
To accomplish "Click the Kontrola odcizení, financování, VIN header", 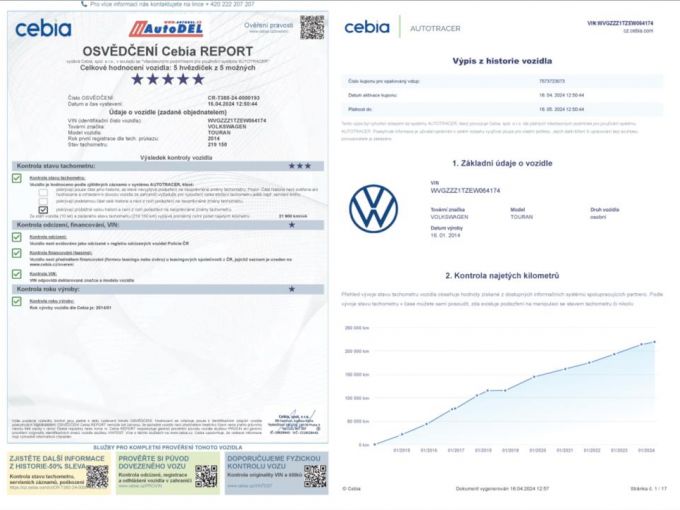I will click(168, 225).
